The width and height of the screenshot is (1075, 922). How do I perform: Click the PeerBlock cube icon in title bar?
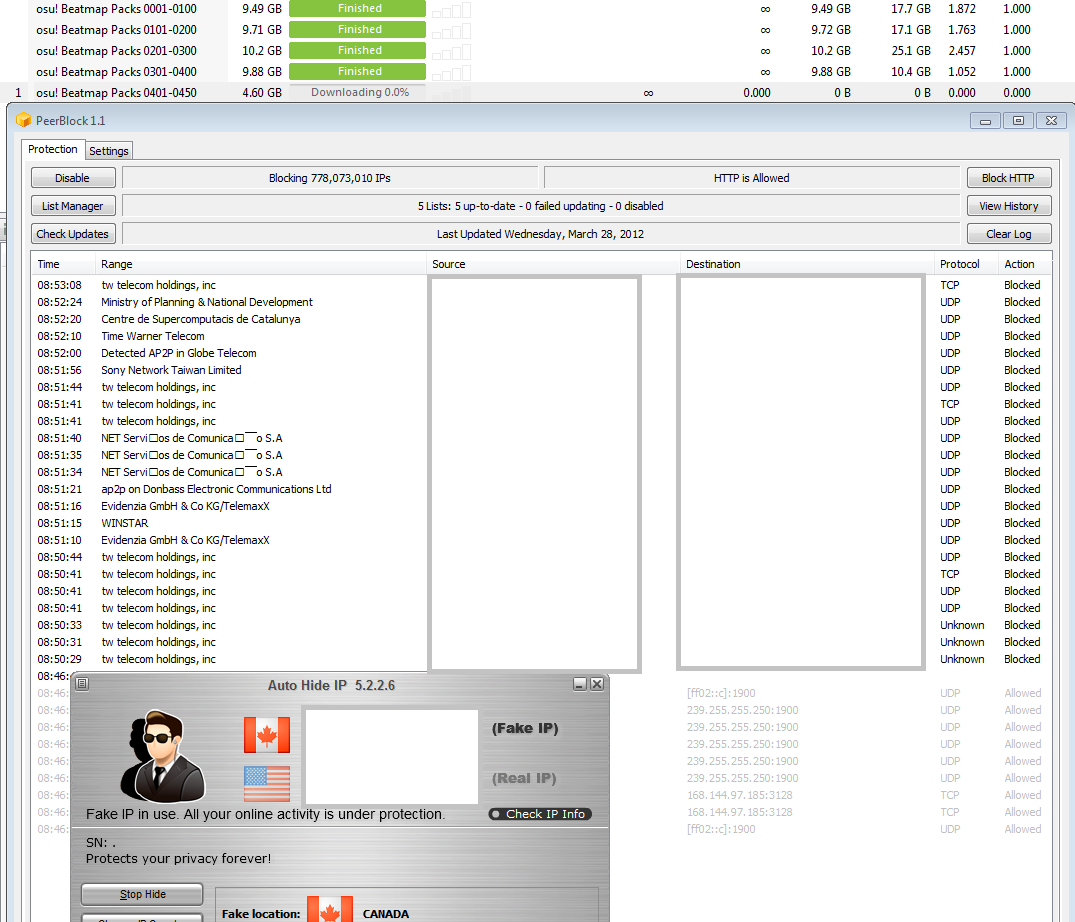pyautogui.click(x=24, y=121)
